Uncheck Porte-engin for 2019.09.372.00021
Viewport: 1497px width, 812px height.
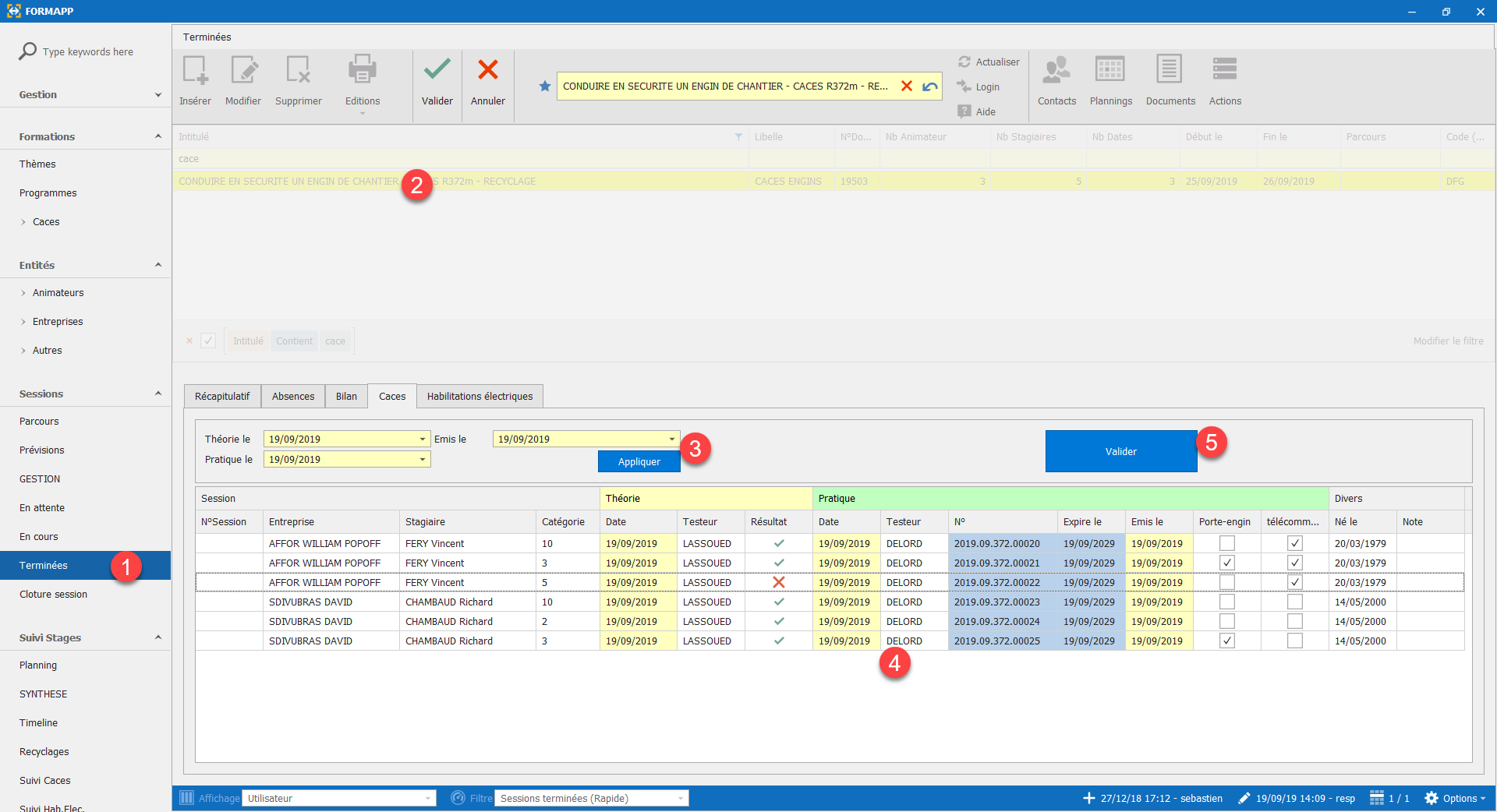pyautogui.click(x=1227, y=563)
